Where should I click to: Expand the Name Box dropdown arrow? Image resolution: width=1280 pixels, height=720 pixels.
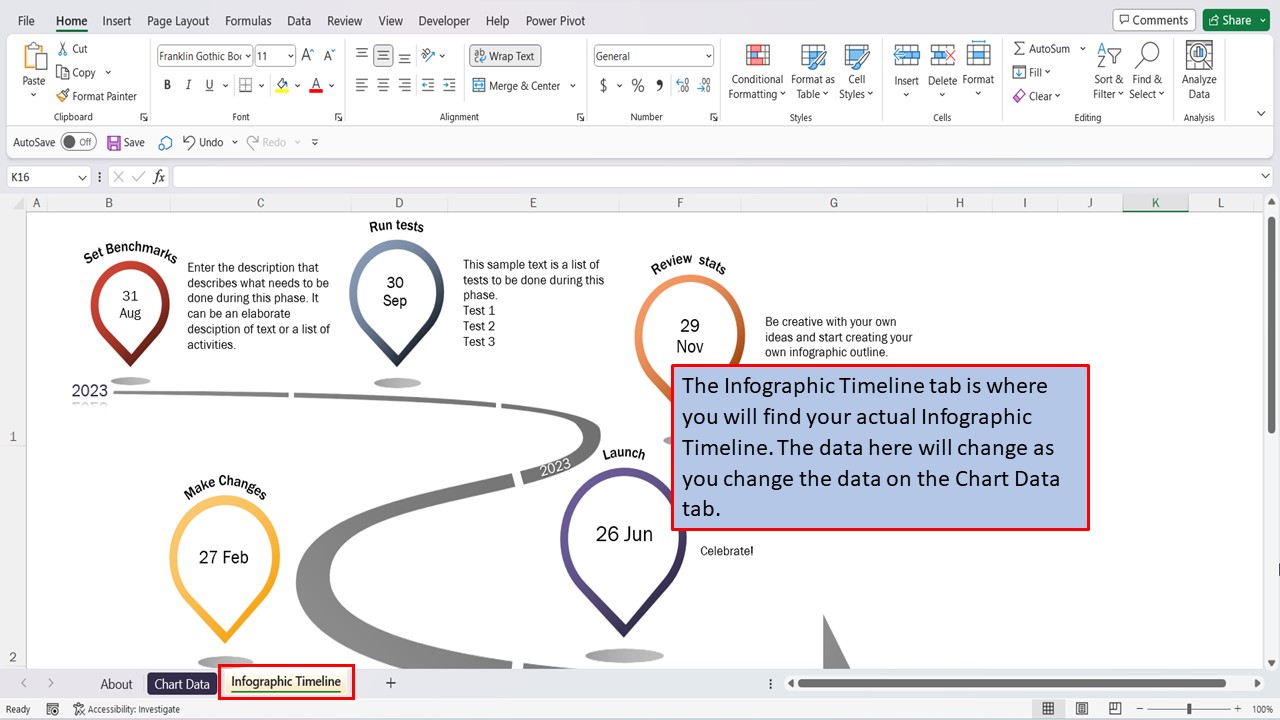82,177
